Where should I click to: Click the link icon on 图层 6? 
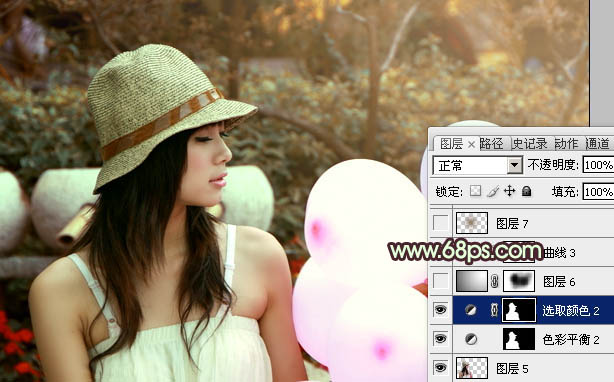pos(495,281)
